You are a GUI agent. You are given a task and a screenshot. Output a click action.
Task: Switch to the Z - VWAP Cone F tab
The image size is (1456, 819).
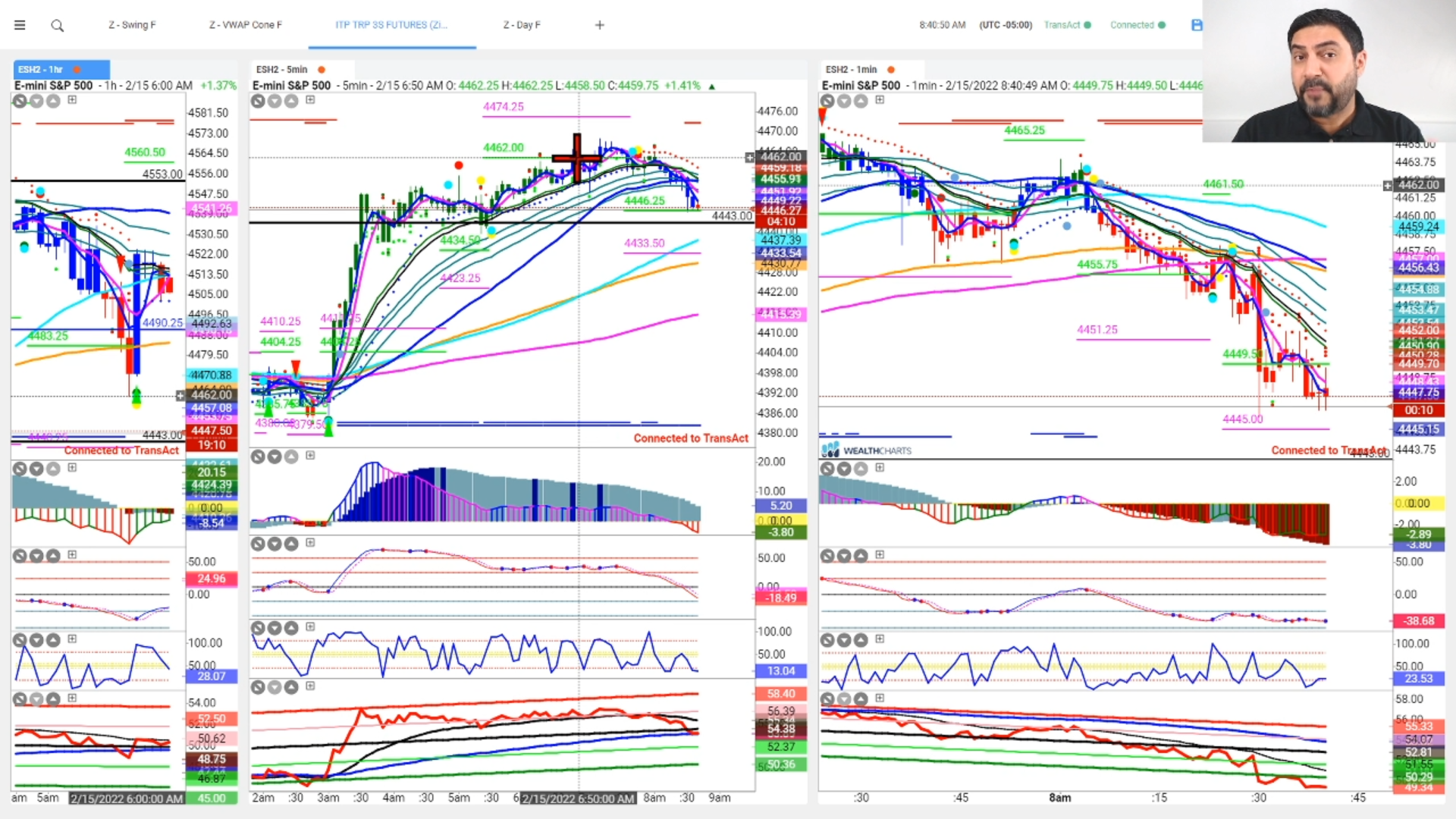246,25
